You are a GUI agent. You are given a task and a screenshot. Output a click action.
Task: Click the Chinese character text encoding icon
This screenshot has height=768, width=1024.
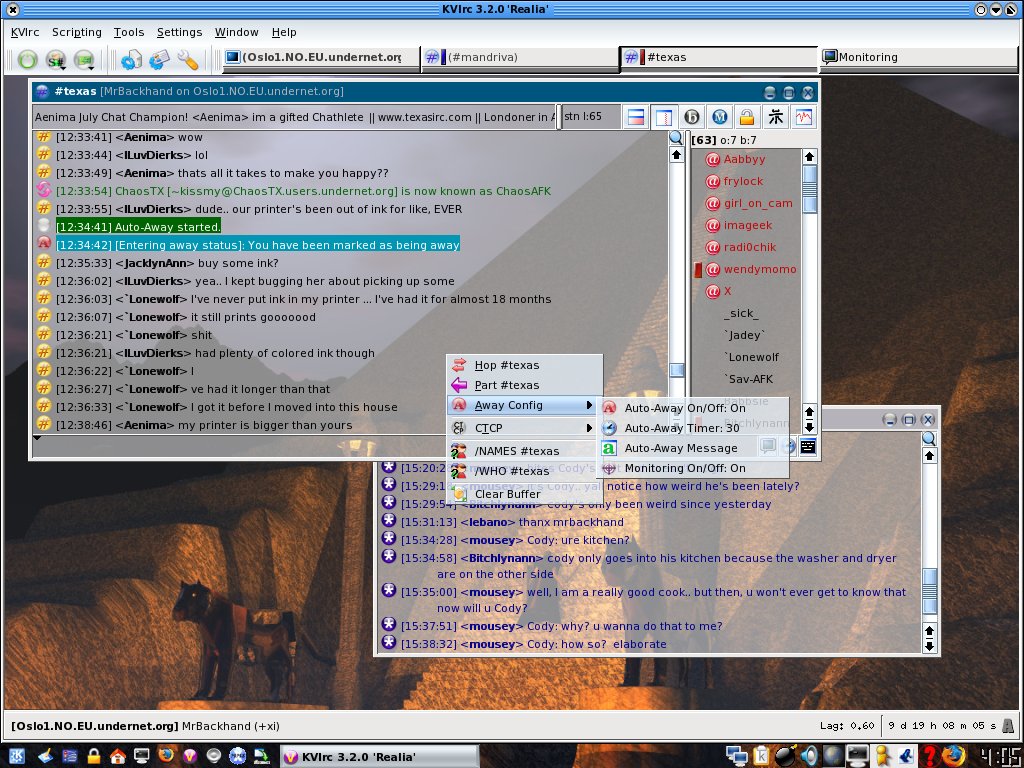click(775, 117)
